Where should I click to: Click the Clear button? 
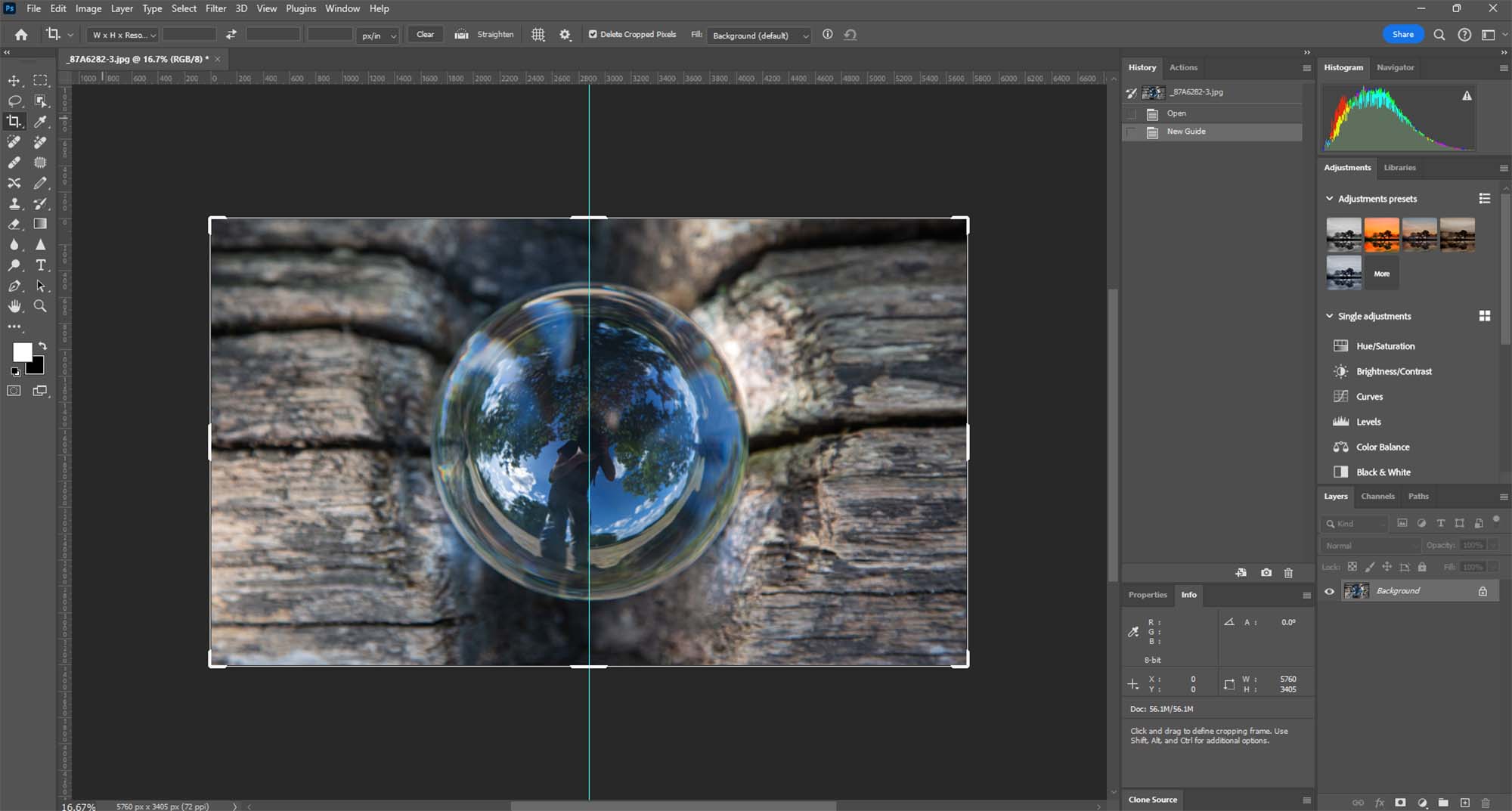(x=426, y=35)
